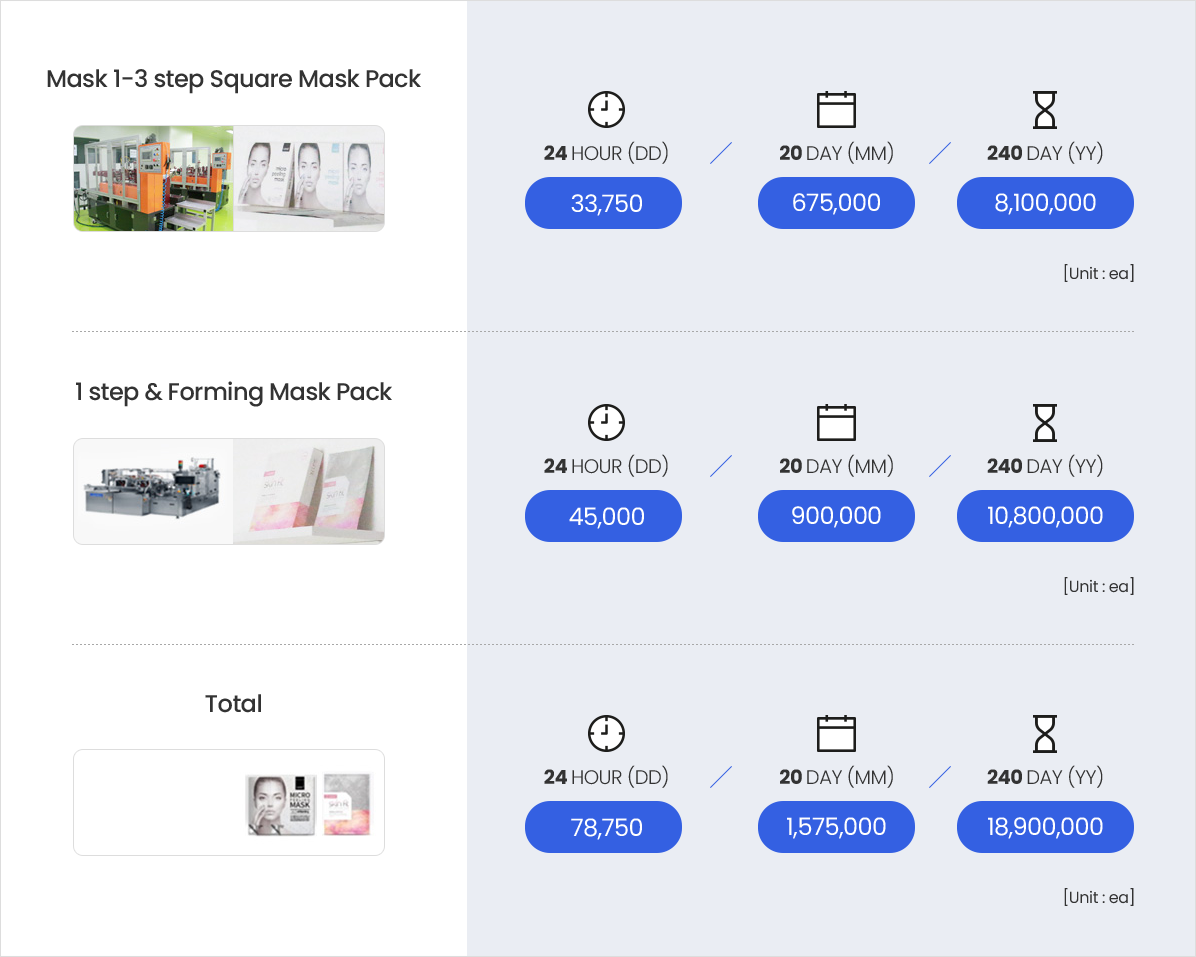Click the hourglass icon in Total row
Viewport: 1196px width, 957px height.
tap(1044, 733)
